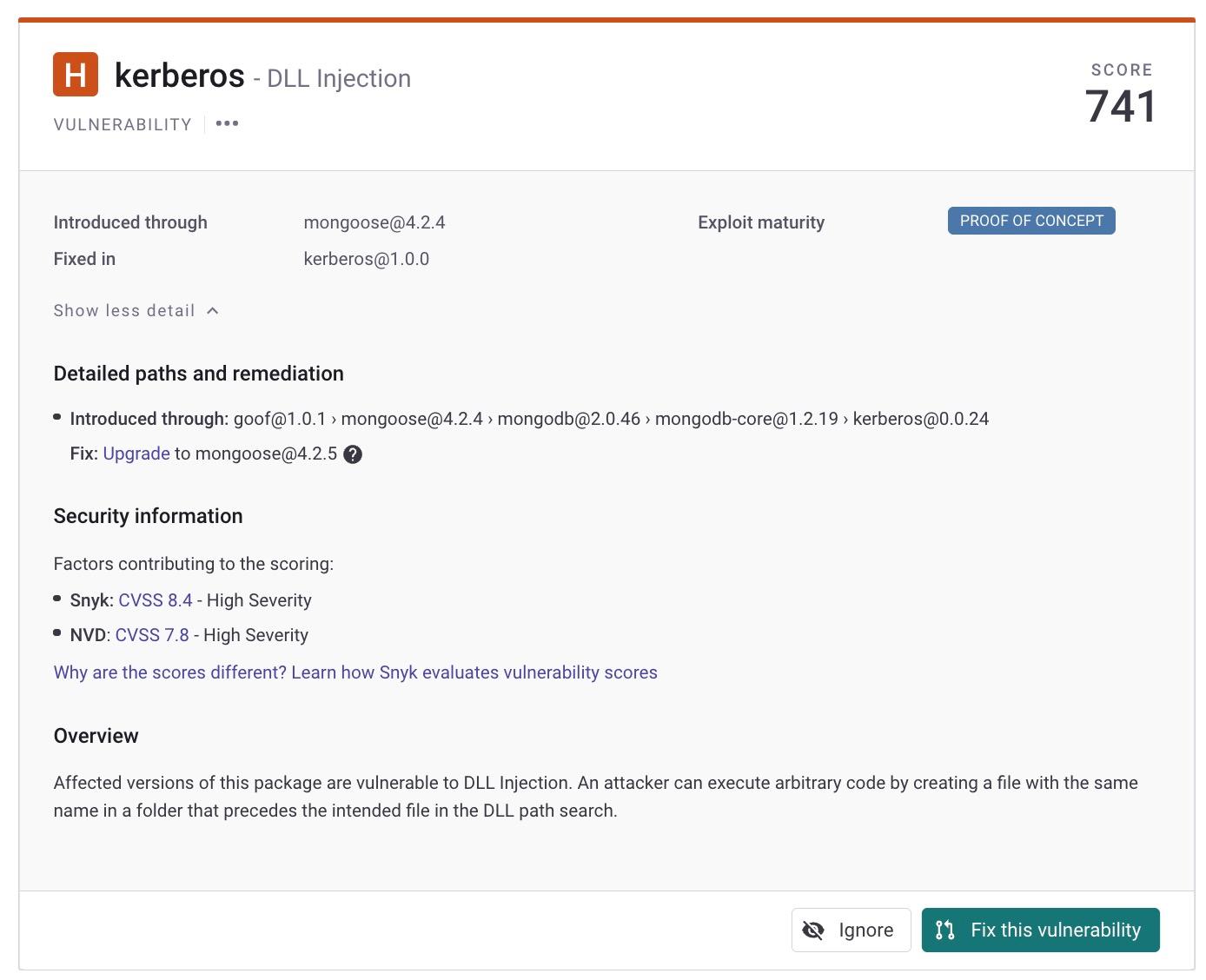Click the pull request icon on Fix button
The height and width of the screenshot is (980, 1206).
[945, 930]
